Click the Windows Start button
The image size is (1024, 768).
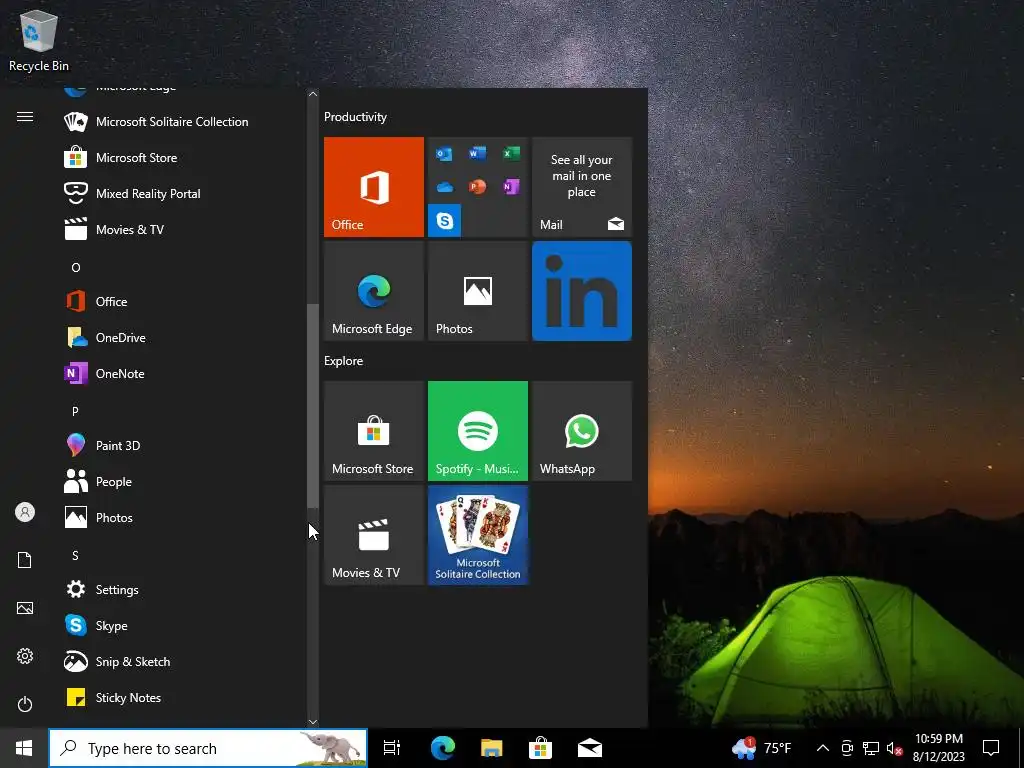pos(24,748)
